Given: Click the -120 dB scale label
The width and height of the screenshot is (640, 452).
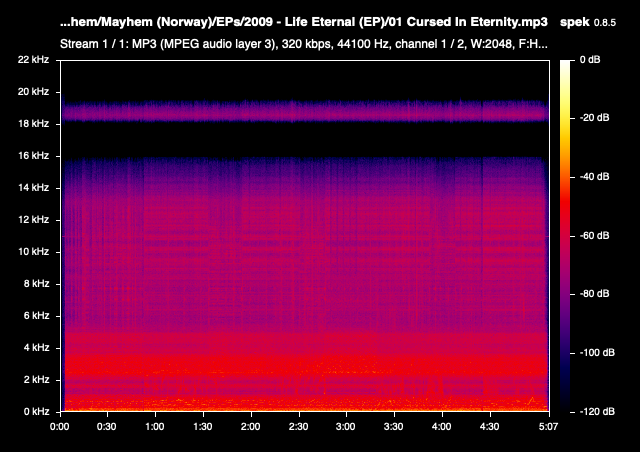Looking at the screenshot, I should click(597, 412).
